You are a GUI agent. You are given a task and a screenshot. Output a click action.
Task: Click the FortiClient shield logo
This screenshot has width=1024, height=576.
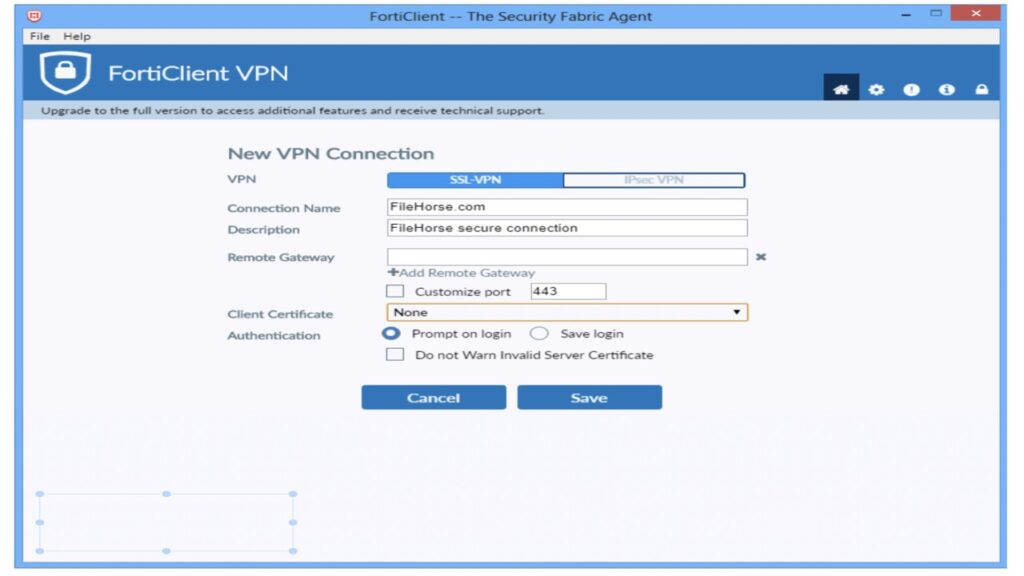[x=65, y=73]
